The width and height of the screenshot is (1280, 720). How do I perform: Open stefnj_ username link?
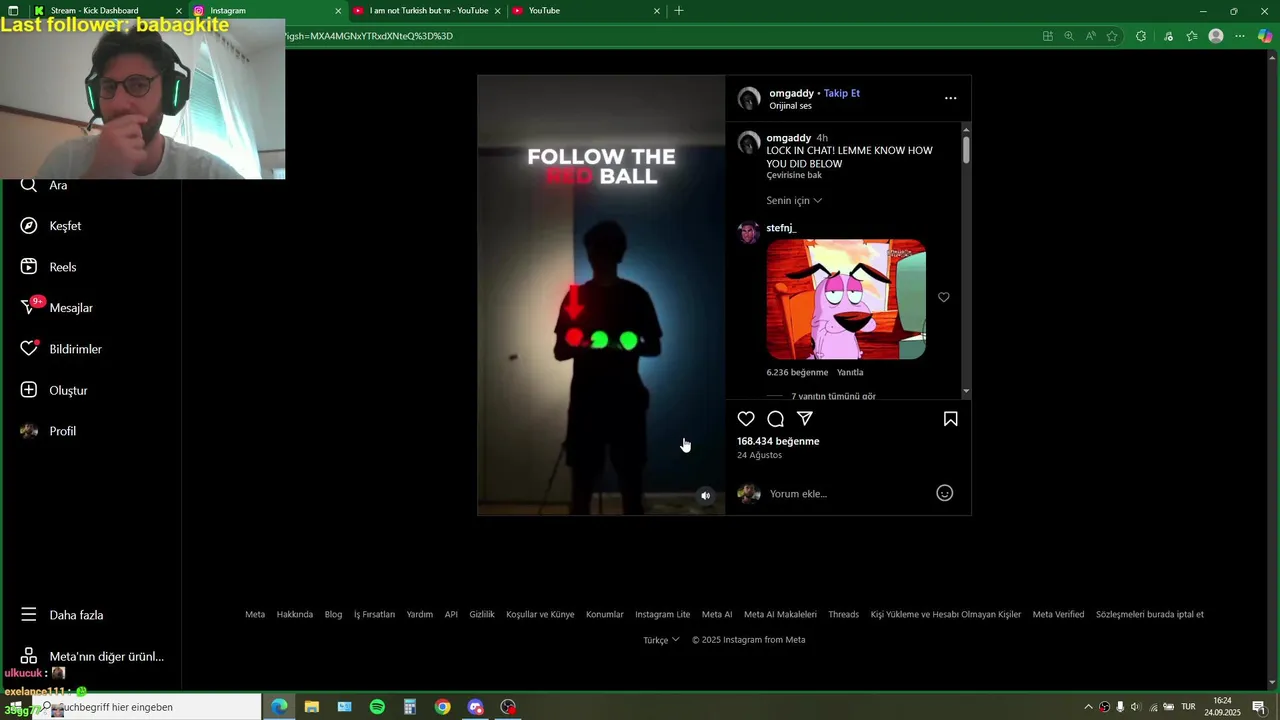coord(781,228)
